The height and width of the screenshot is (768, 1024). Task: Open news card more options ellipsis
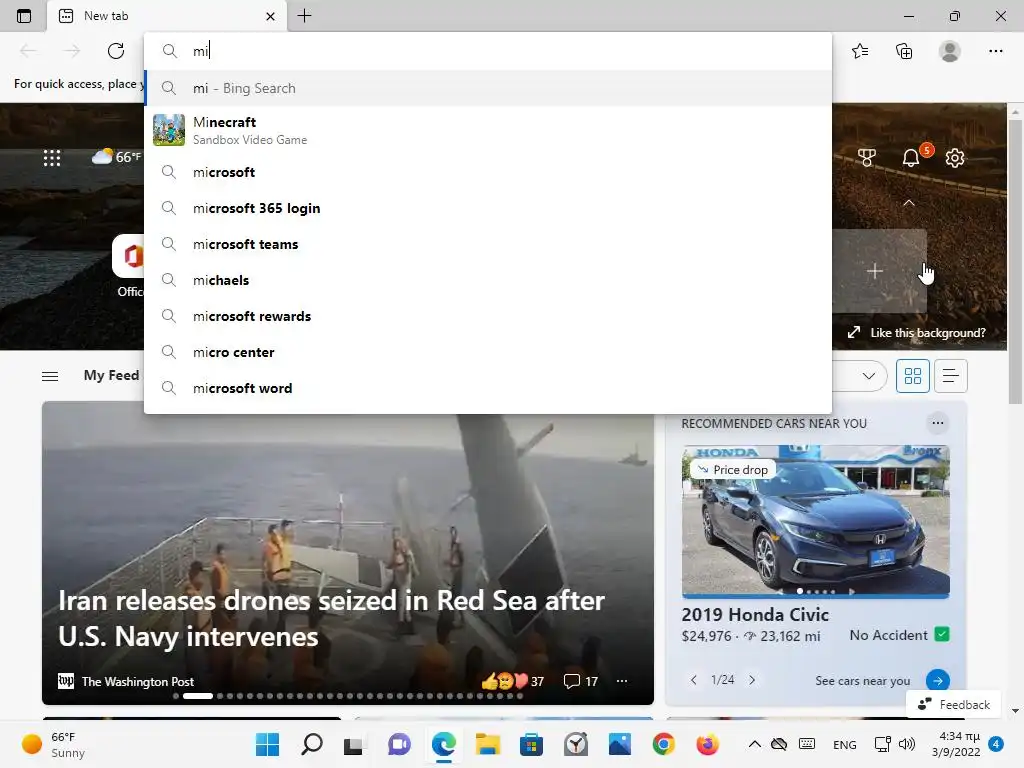(x=622, y=681)
